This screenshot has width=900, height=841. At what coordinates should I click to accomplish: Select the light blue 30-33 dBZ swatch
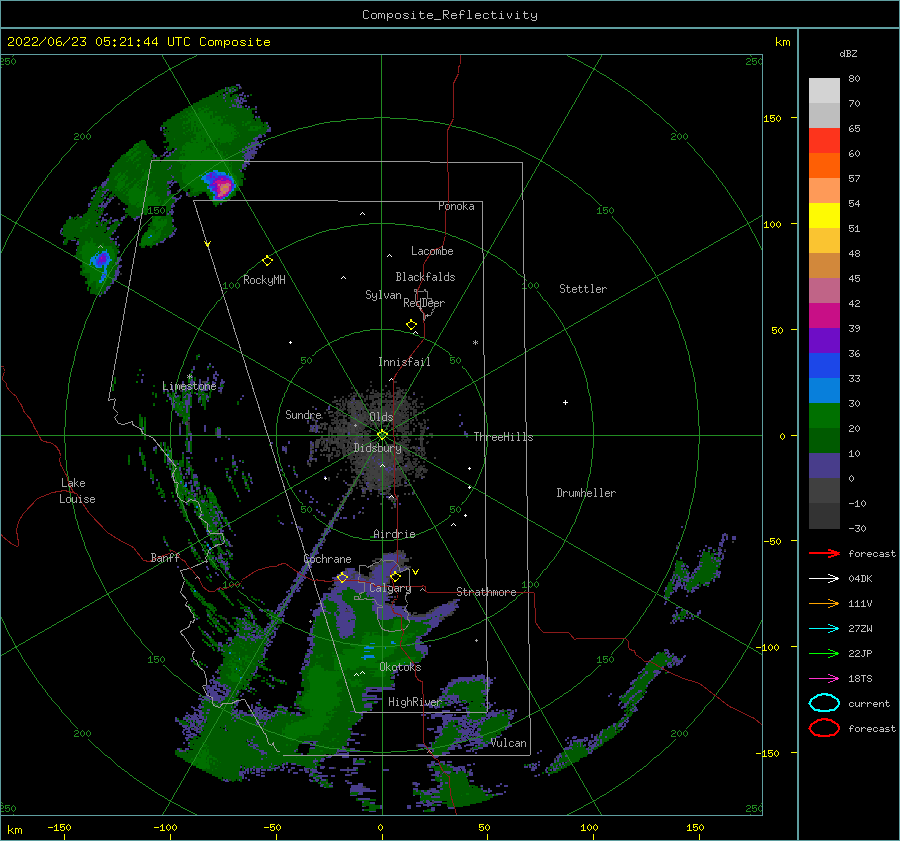pyautogui.click(x=824, y=391)
